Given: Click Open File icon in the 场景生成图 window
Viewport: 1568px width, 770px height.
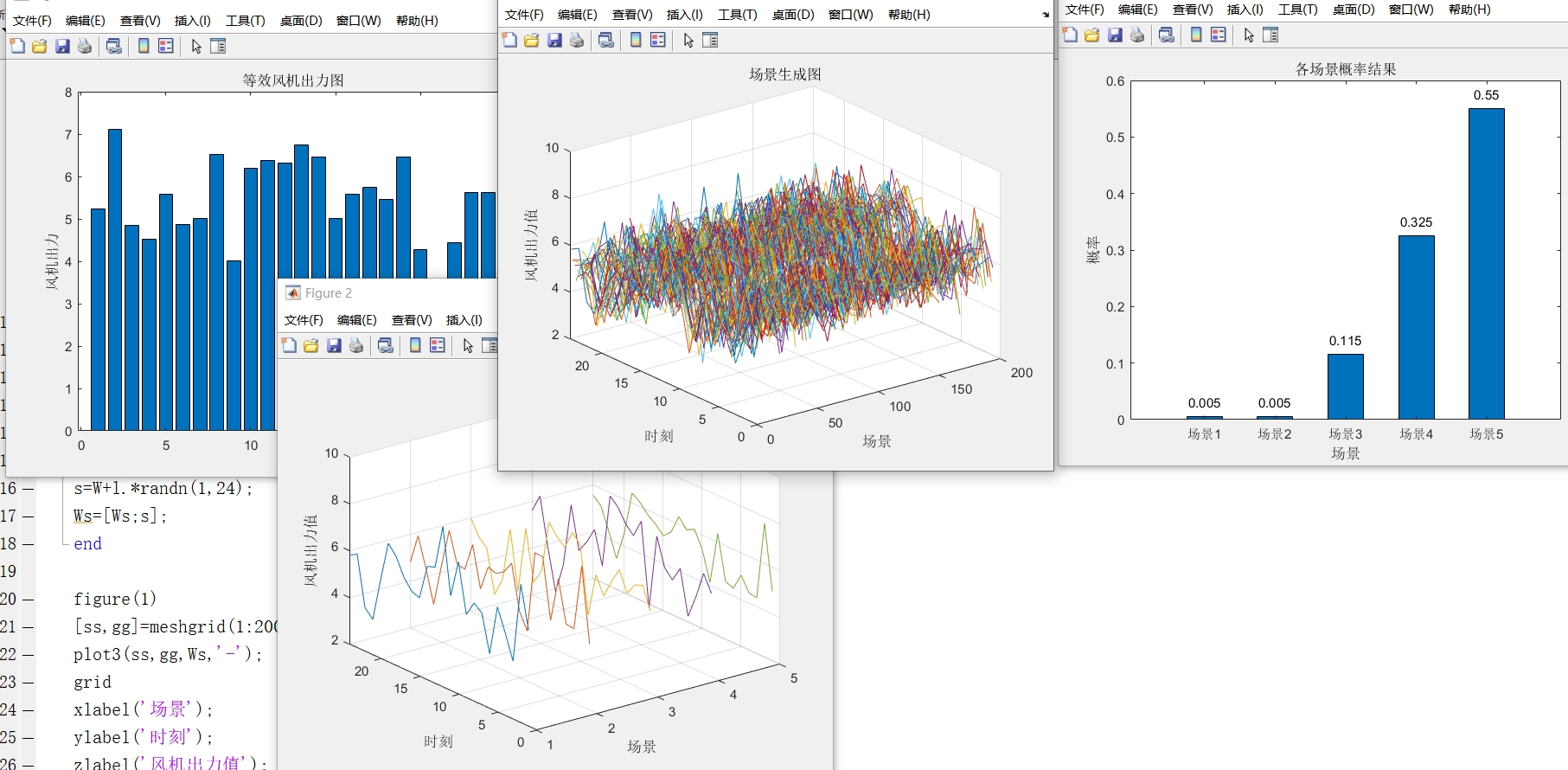Looking at the screenshot, I should 532,40.
